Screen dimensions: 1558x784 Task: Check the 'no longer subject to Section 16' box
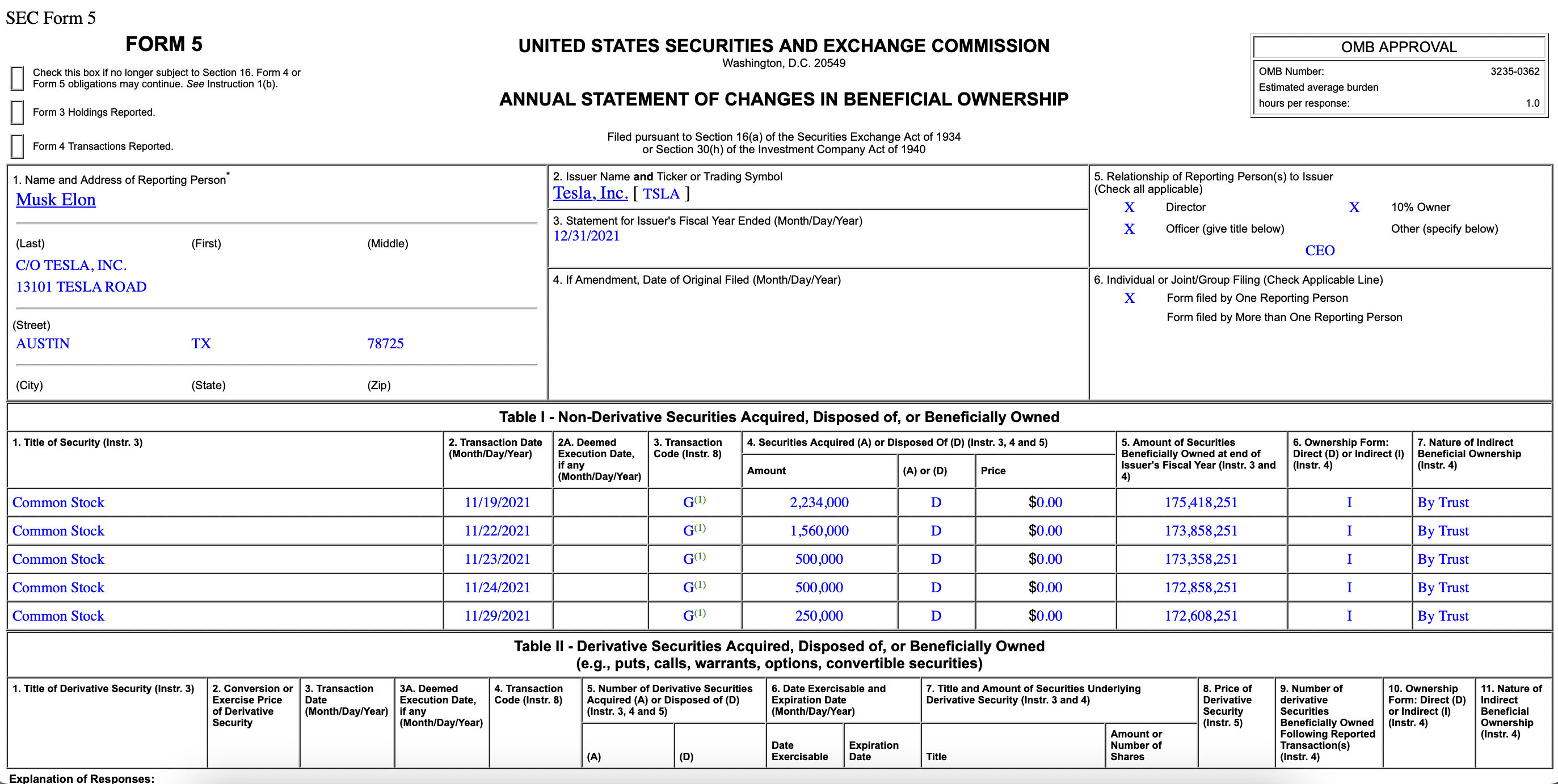pyautogui.click(x=18, y=78)
